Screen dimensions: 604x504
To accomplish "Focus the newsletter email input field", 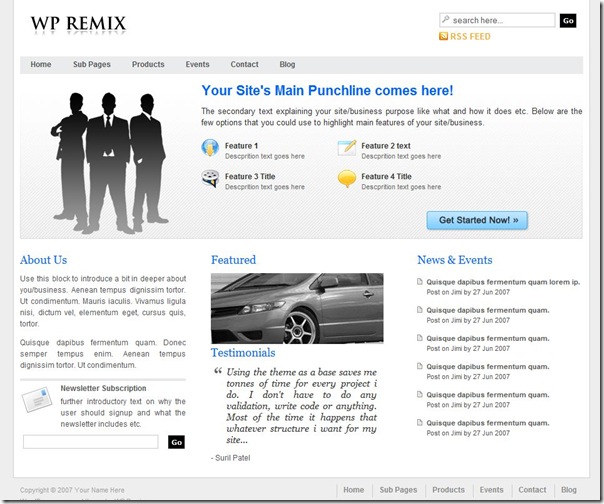I will [x=91, y=442].
